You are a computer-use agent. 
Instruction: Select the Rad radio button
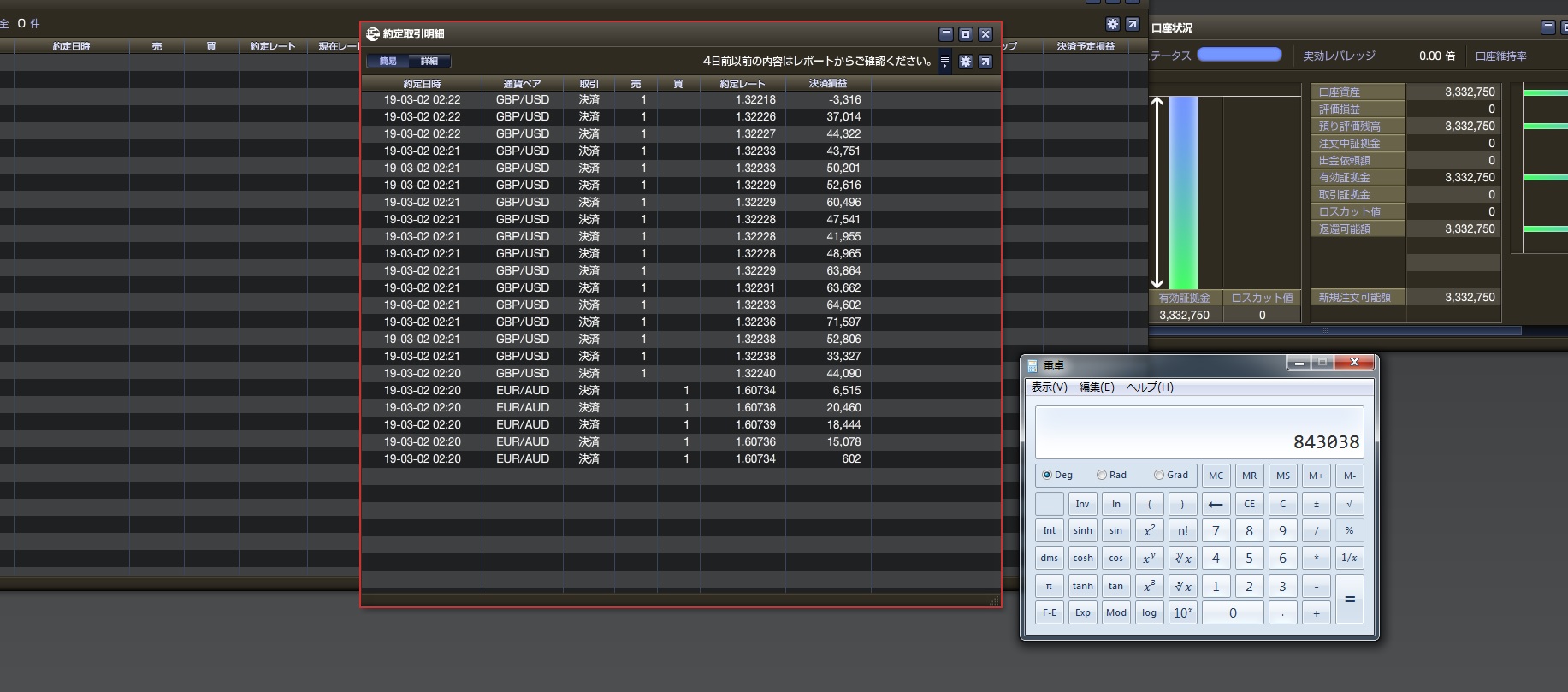pyautogui.click(x=1102, y=476)
